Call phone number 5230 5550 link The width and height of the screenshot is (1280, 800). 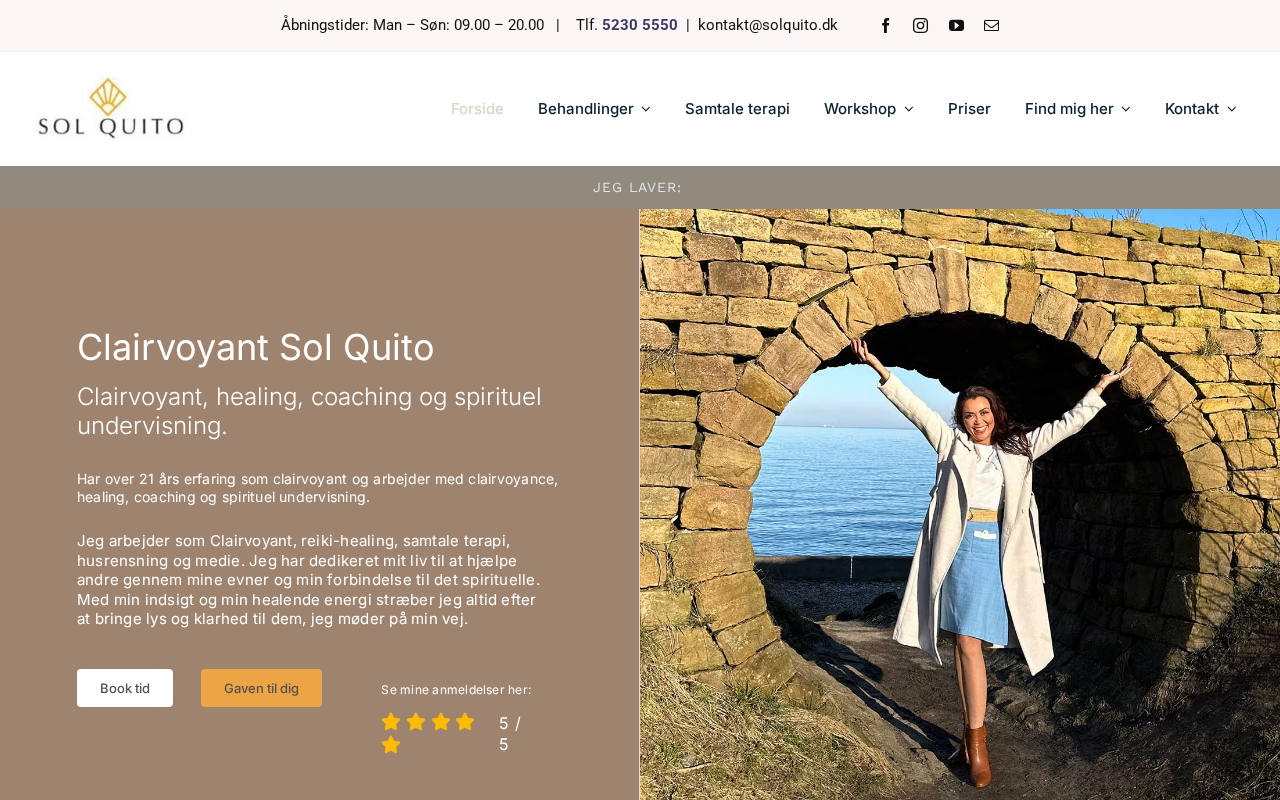pyautogui.click(x=639, y=25)
